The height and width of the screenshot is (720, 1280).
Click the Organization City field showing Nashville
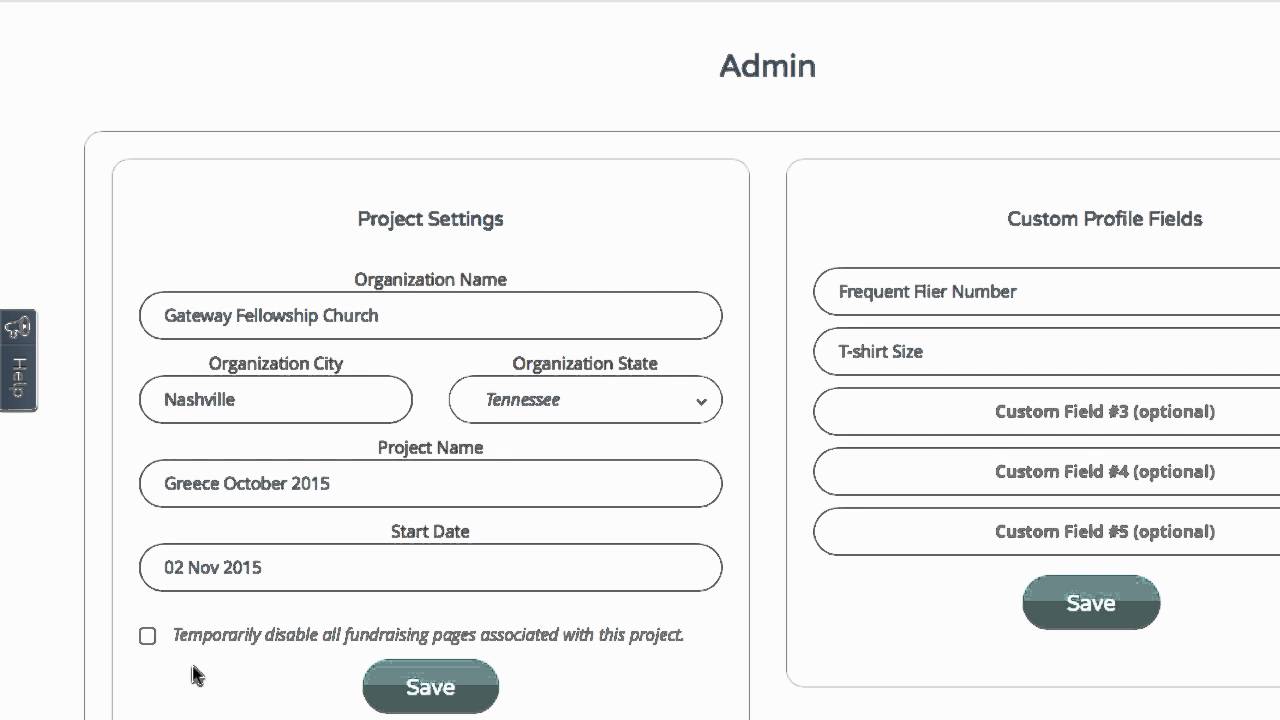click(276, 400)
